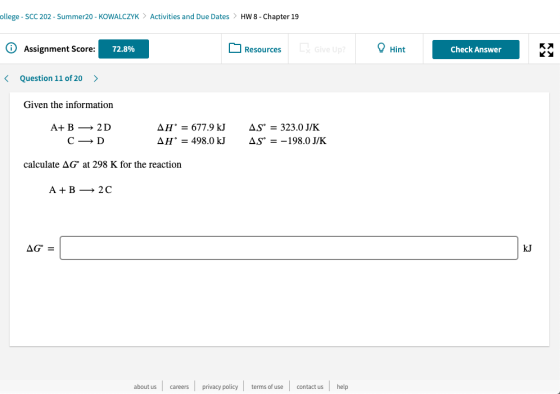This screenshot has width=560, height=394.
Task: Open Activities and Due Dates breadcrumb
Action: 189,16
